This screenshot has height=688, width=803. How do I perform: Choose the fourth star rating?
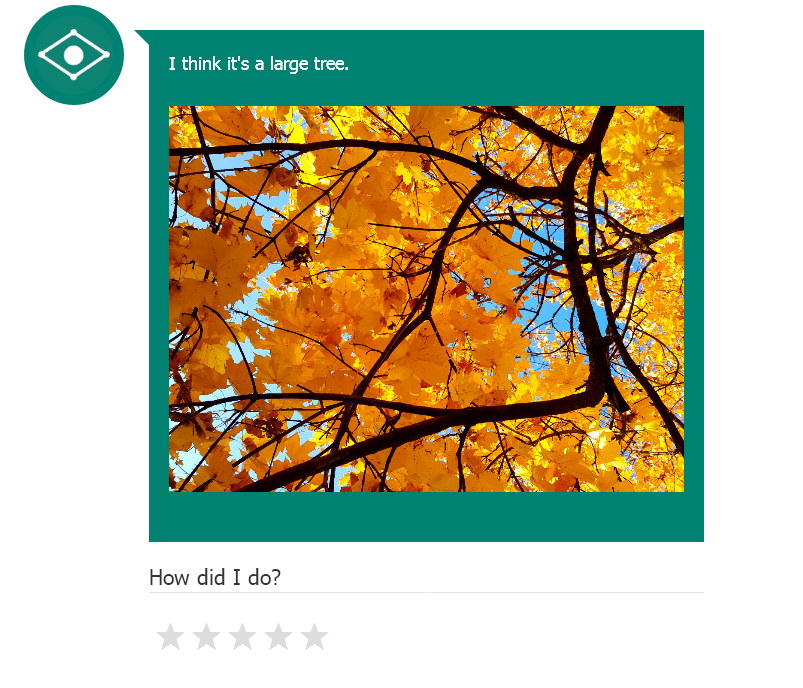pos(279,637)
